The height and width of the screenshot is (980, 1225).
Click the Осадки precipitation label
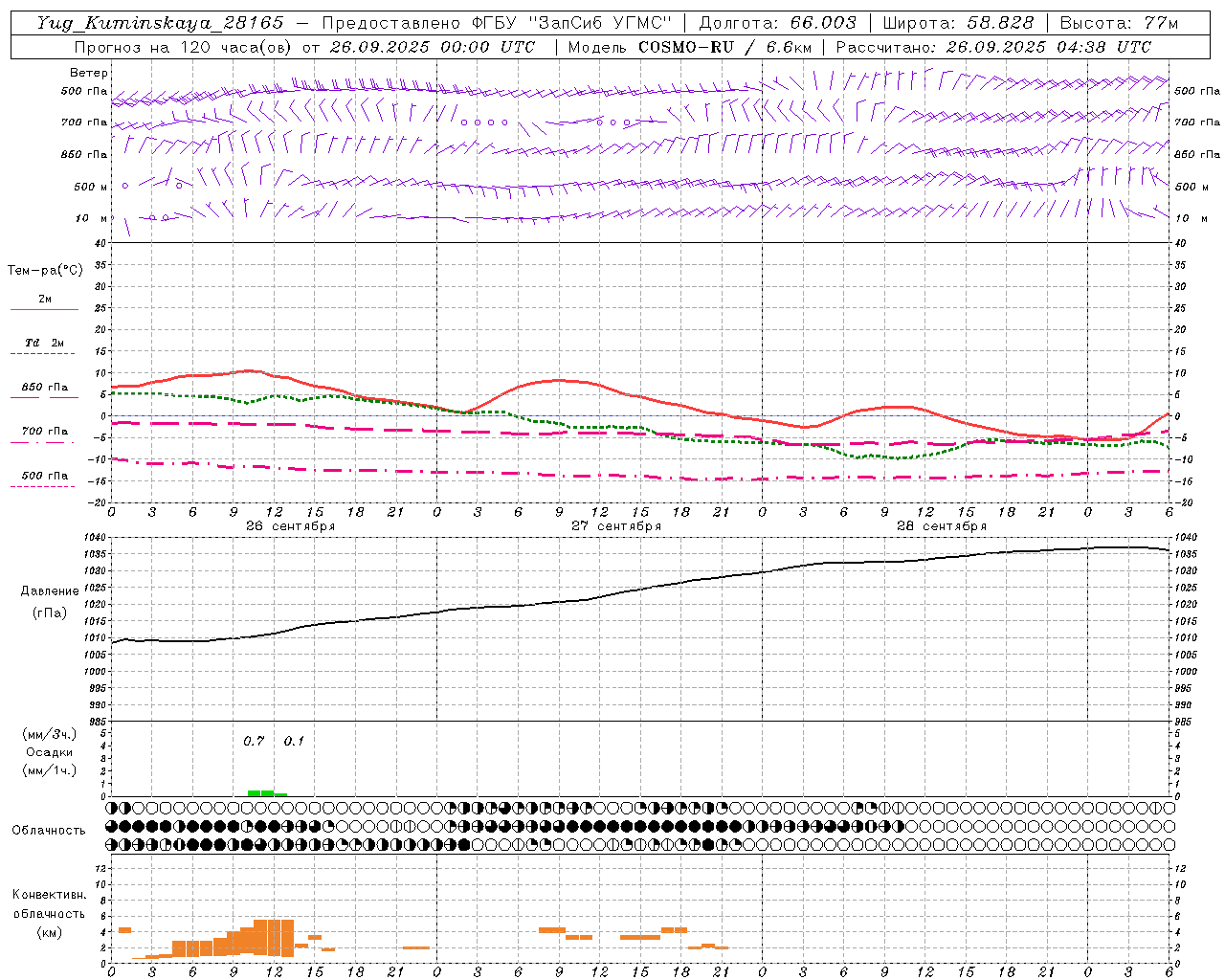(x=49, y=752)
